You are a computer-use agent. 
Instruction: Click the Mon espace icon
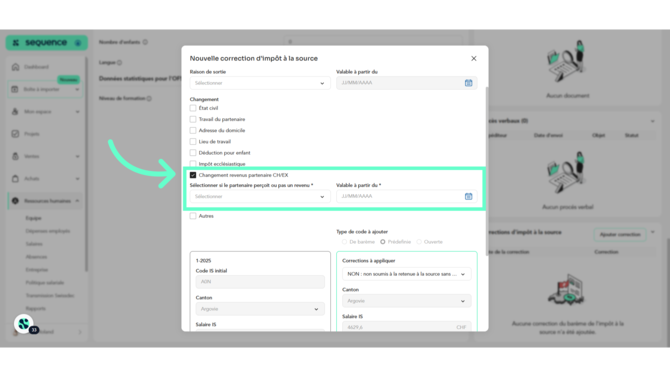(15, 112)
